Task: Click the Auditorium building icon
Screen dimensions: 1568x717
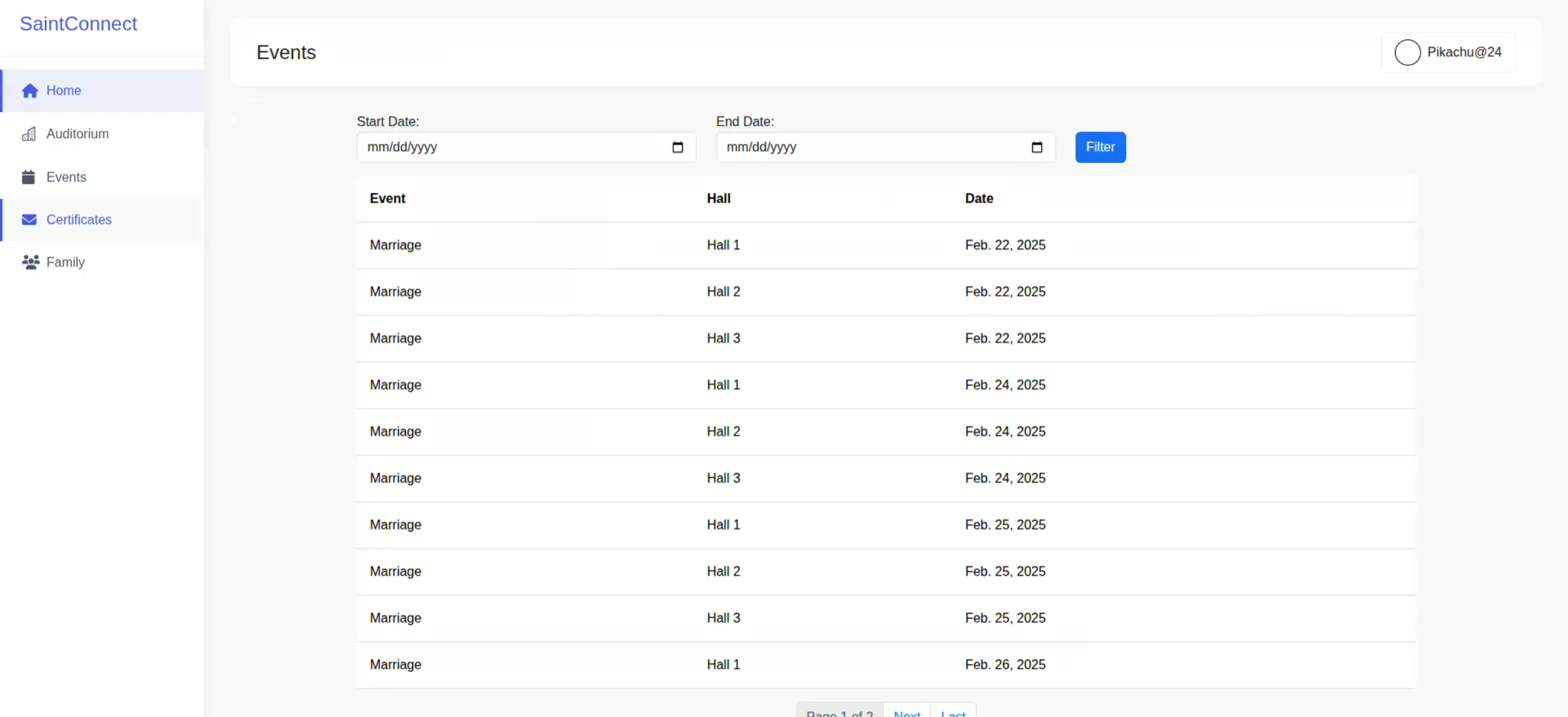Action: [28, 134]
